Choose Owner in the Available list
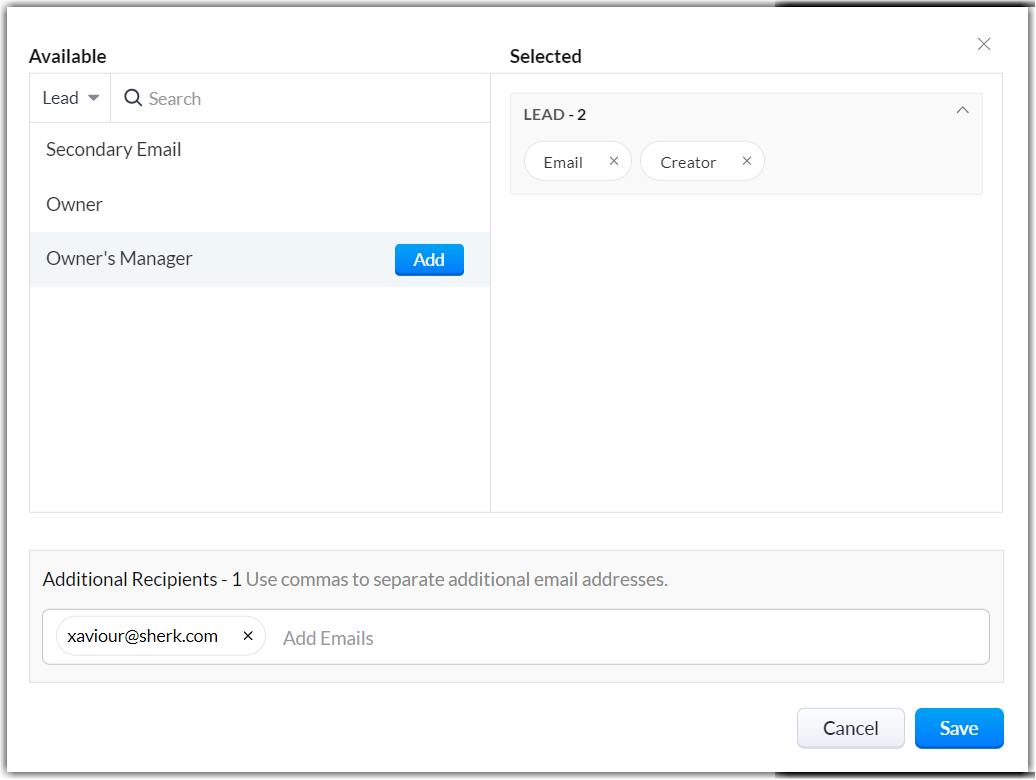This screenshot has height=780, width=1036. [75, 205]
